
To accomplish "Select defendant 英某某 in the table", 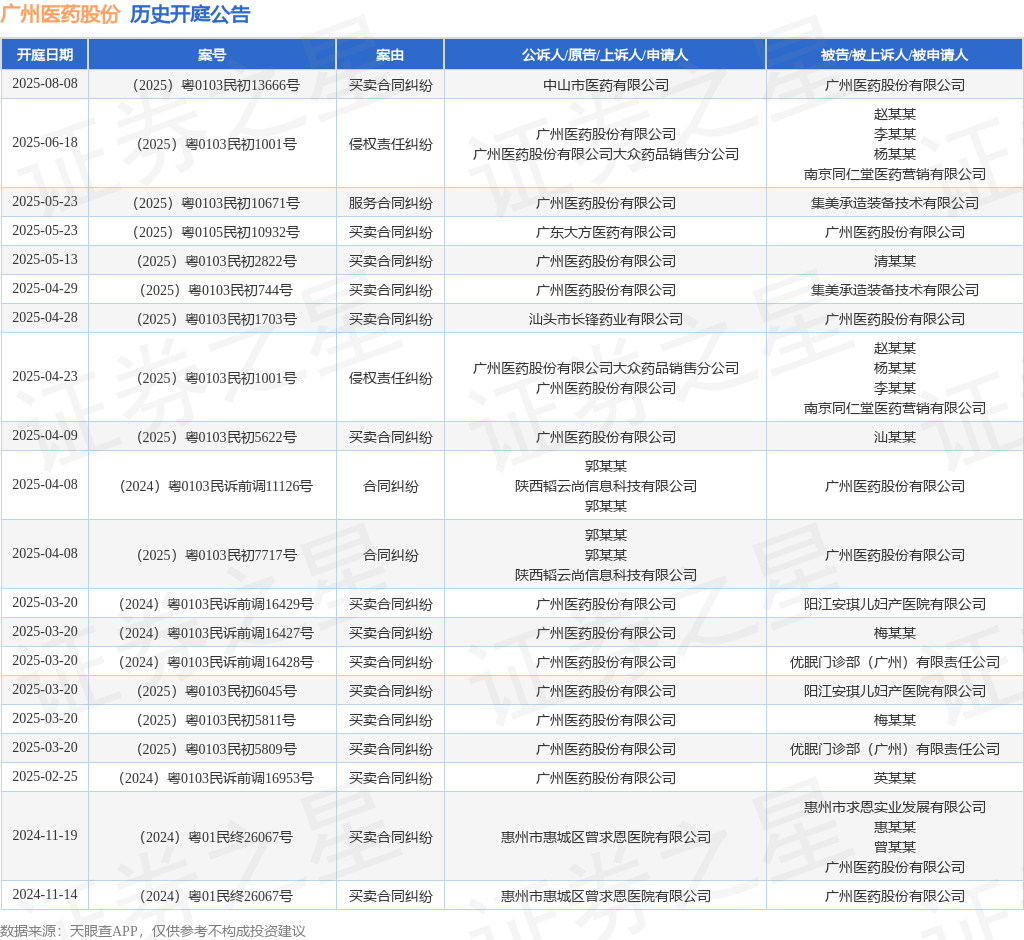I will (x=894, y=778).
